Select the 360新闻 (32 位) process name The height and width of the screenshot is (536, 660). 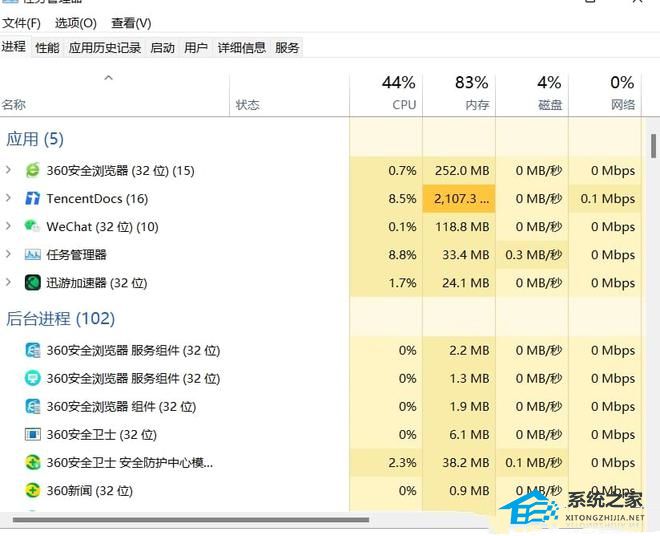[x=90, y=491]
